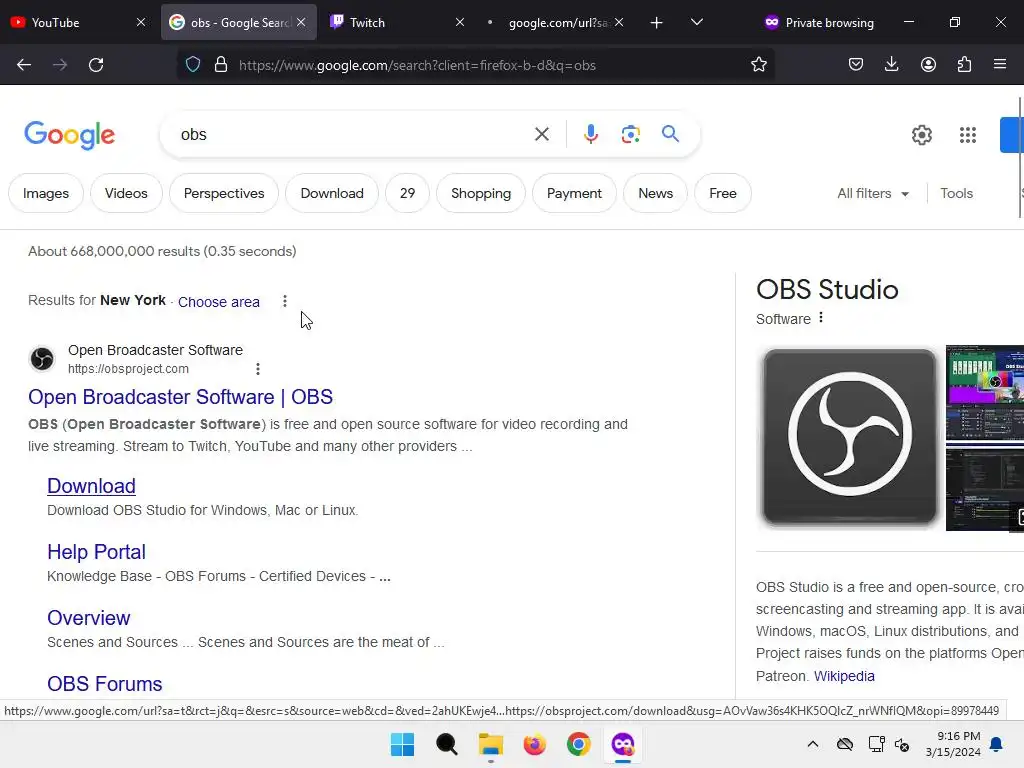Viewport: 1024px width, 768px height.
Task: Start voice search with the microphone icon
Action: 590,135
